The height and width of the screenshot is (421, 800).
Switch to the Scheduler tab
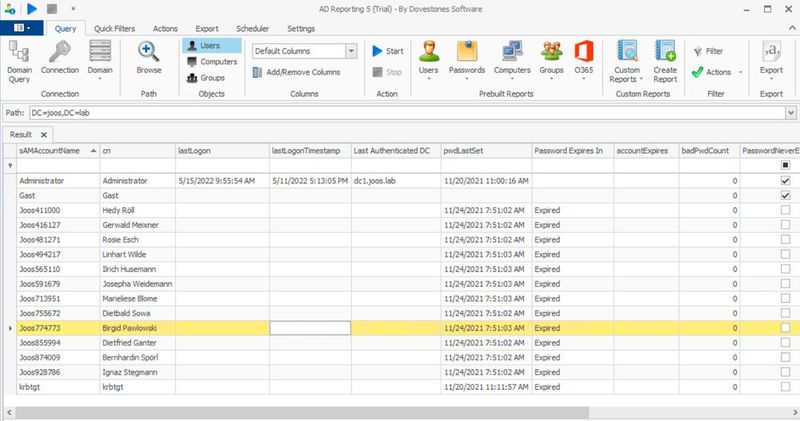tap(253, 29)
